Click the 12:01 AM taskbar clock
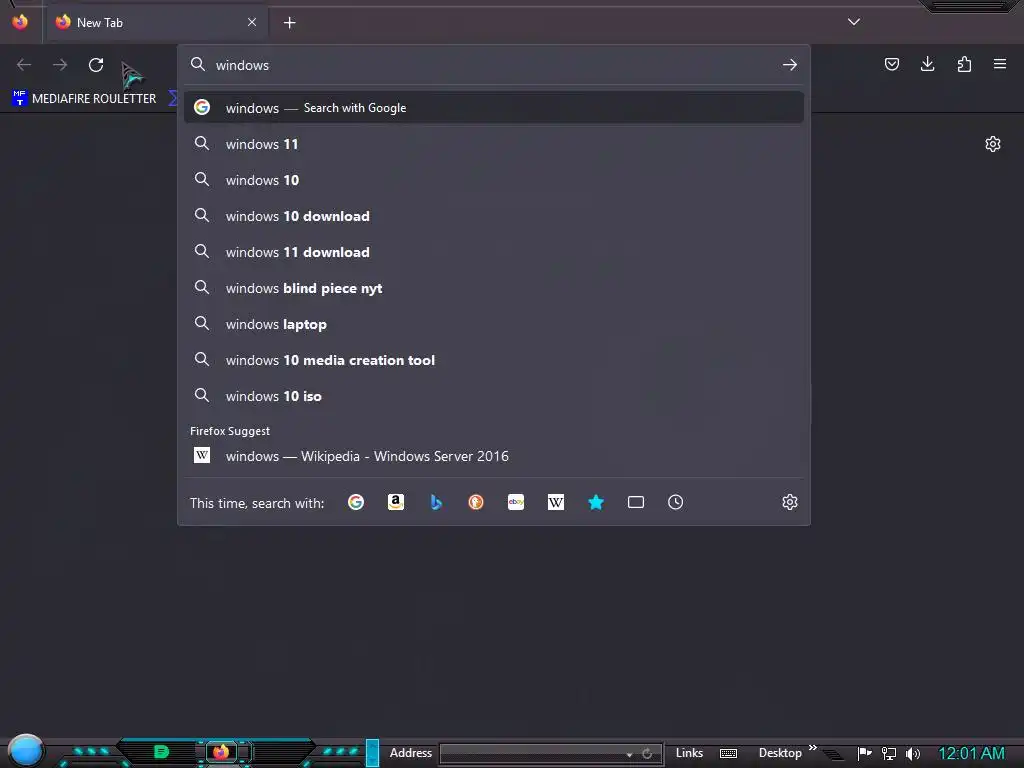The height and width of the screenshot is (768, 1024). pyautogui.click(x=971, y=754)
